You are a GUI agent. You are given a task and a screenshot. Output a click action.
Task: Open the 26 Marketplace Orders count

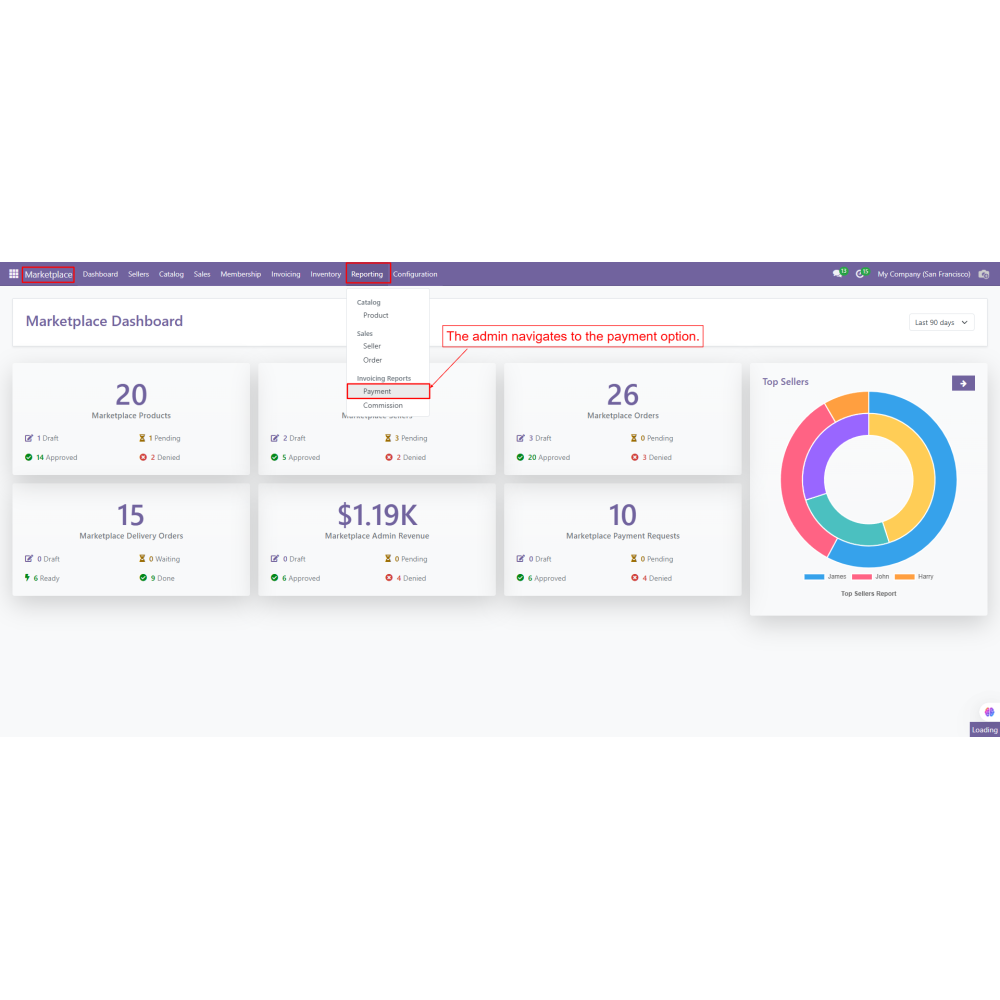[622, 395]
